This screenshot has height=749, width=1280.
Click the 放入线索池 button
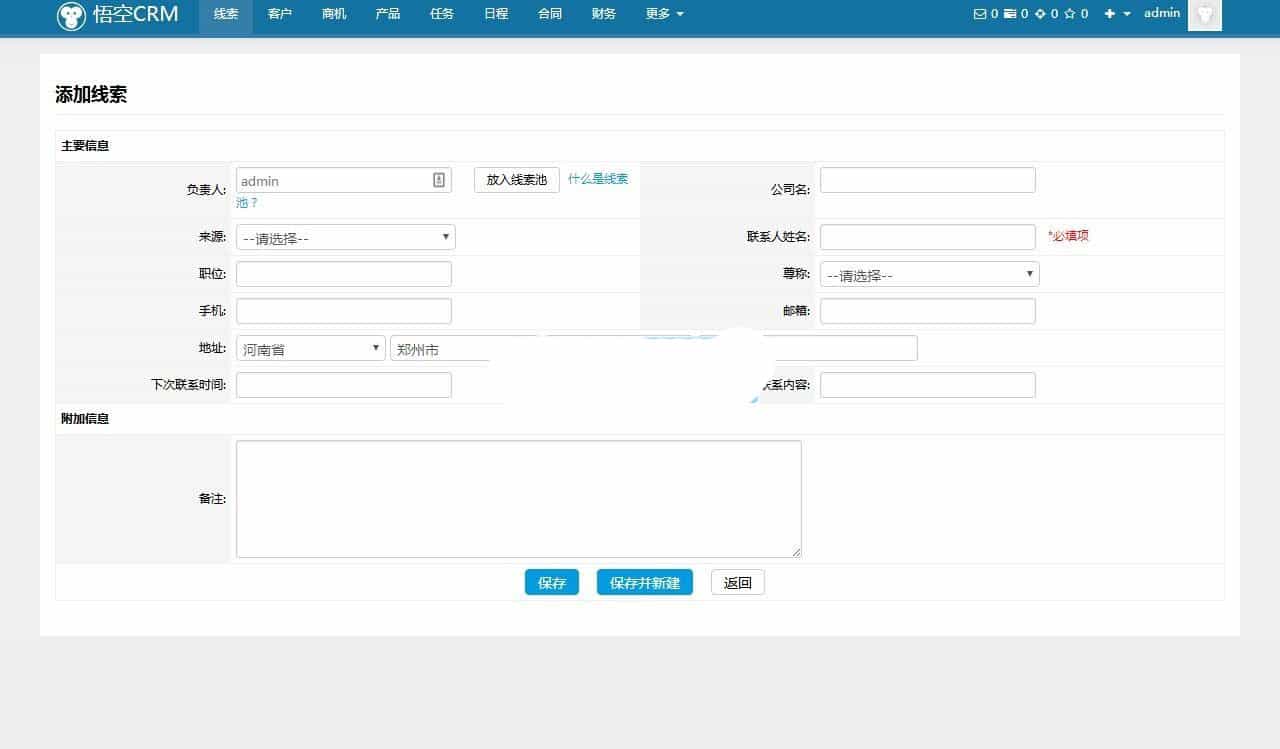517,180
